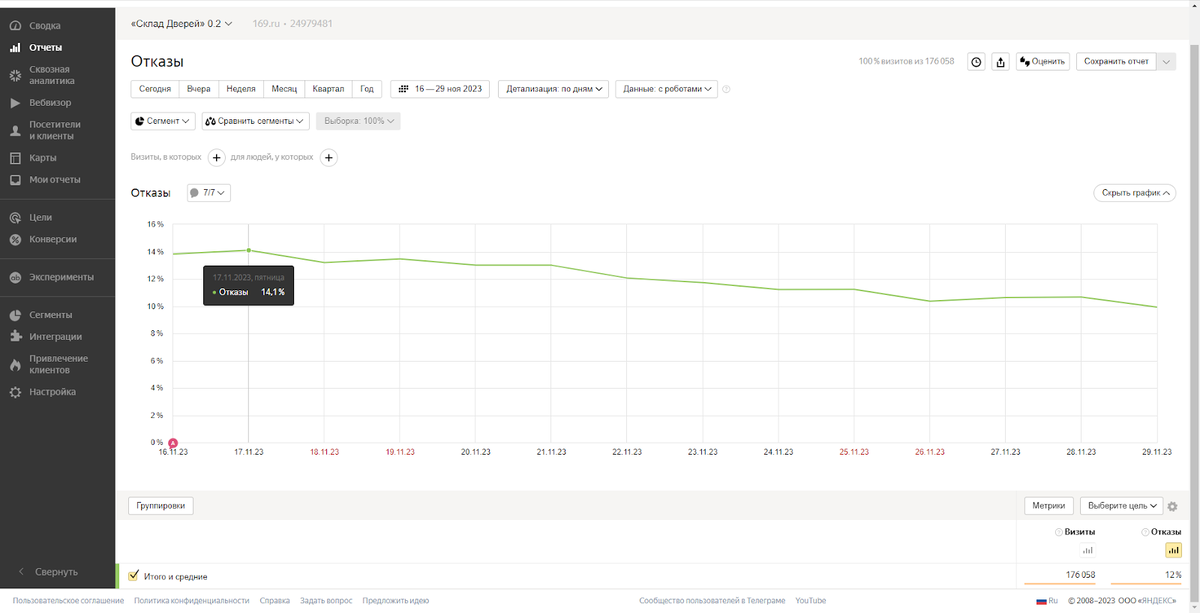Switch language via Ru flag

tap(1047, 601)
